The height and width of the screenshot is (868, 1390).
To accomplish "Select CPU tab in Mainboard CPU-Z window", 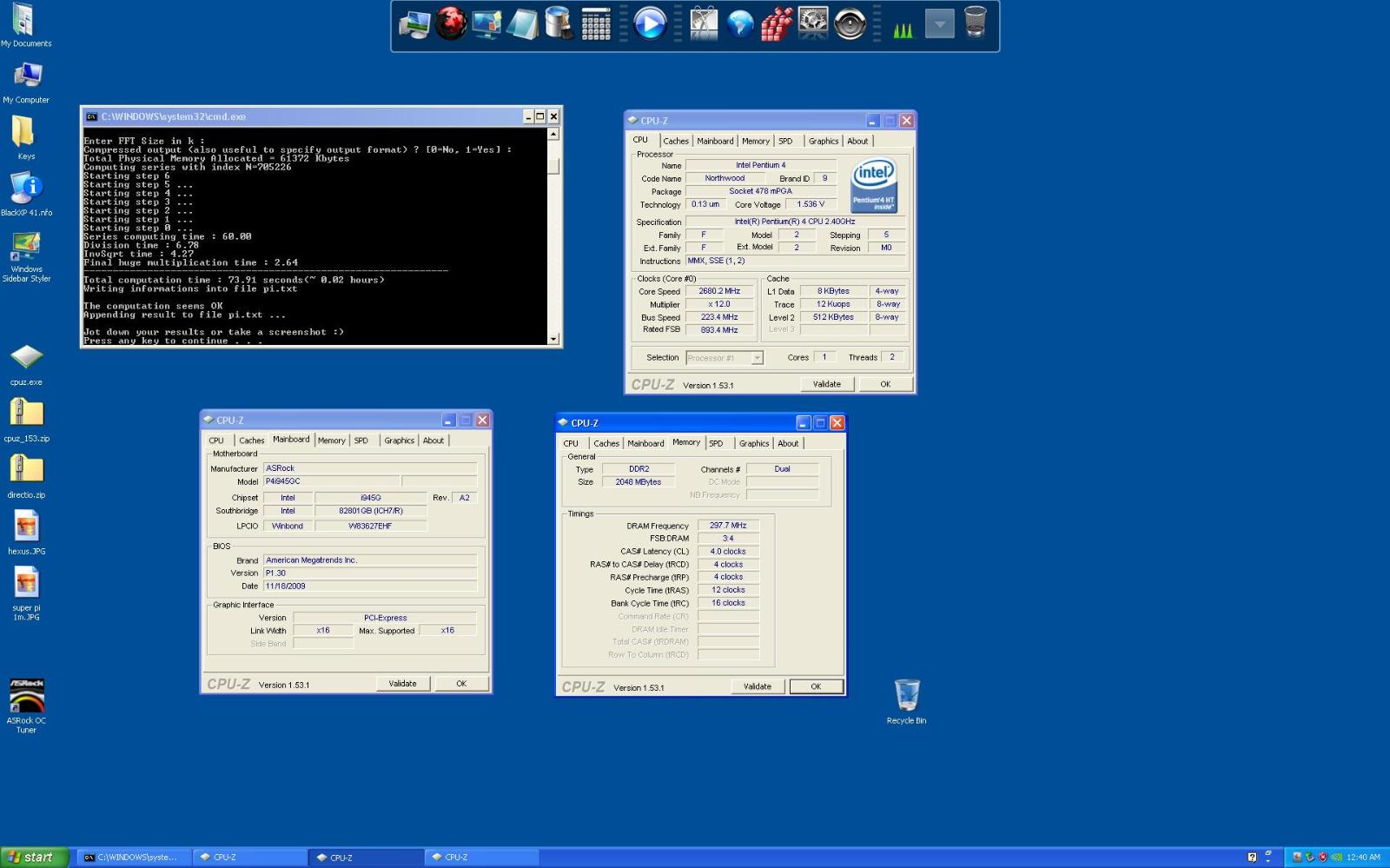I will point(216,441).
